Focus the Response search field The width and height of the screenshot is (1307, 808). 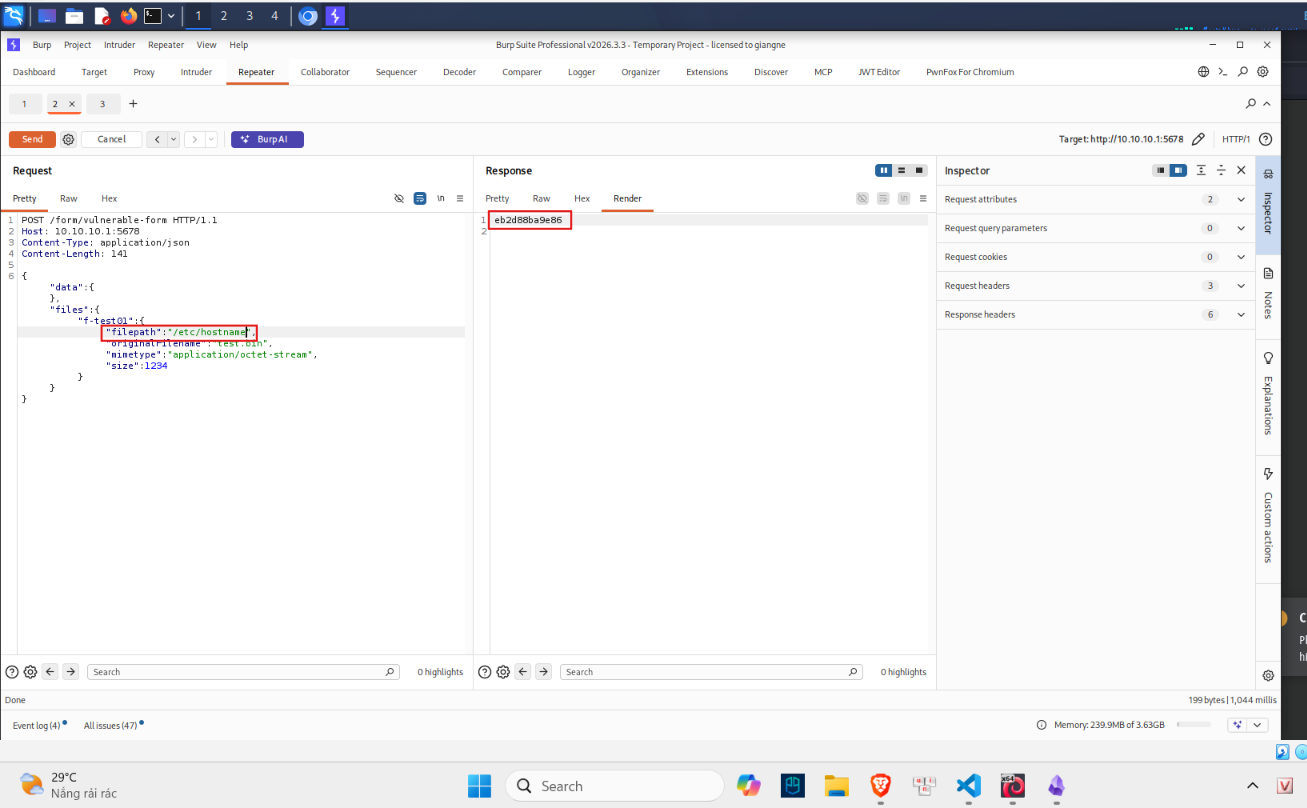coord(711,672)
